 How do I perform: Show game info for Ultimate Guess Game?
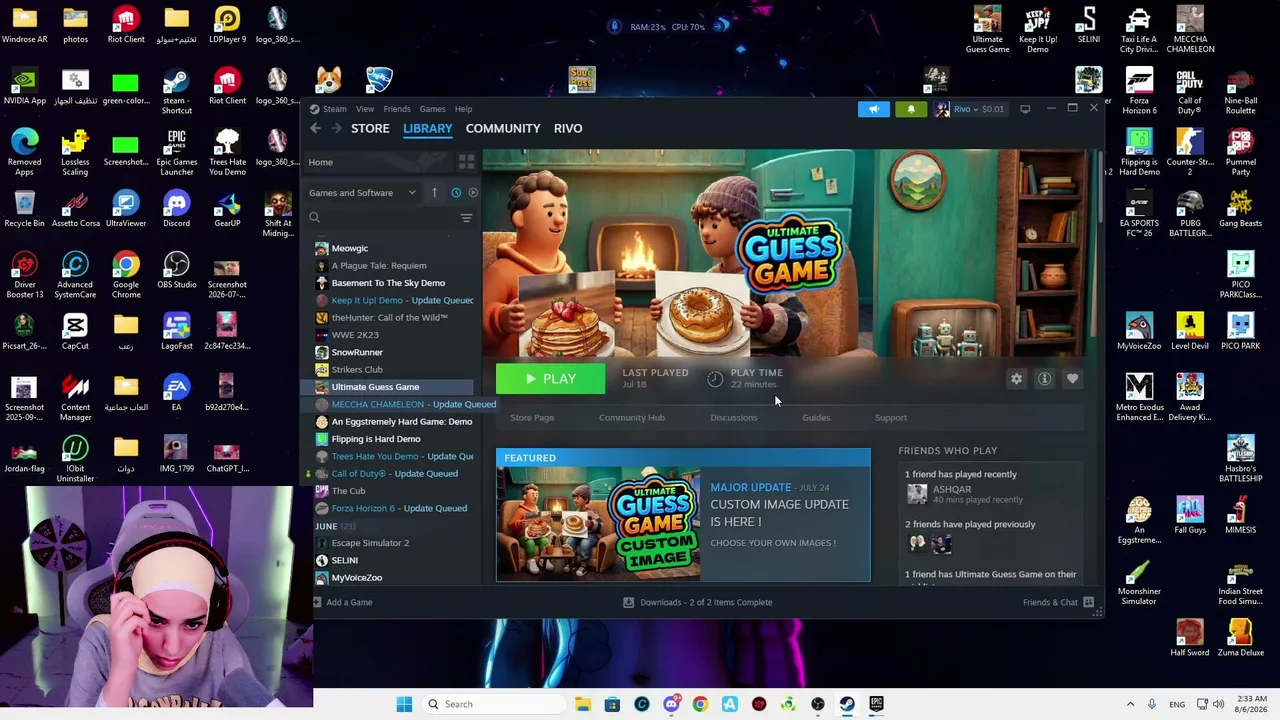coord(1044,379)
